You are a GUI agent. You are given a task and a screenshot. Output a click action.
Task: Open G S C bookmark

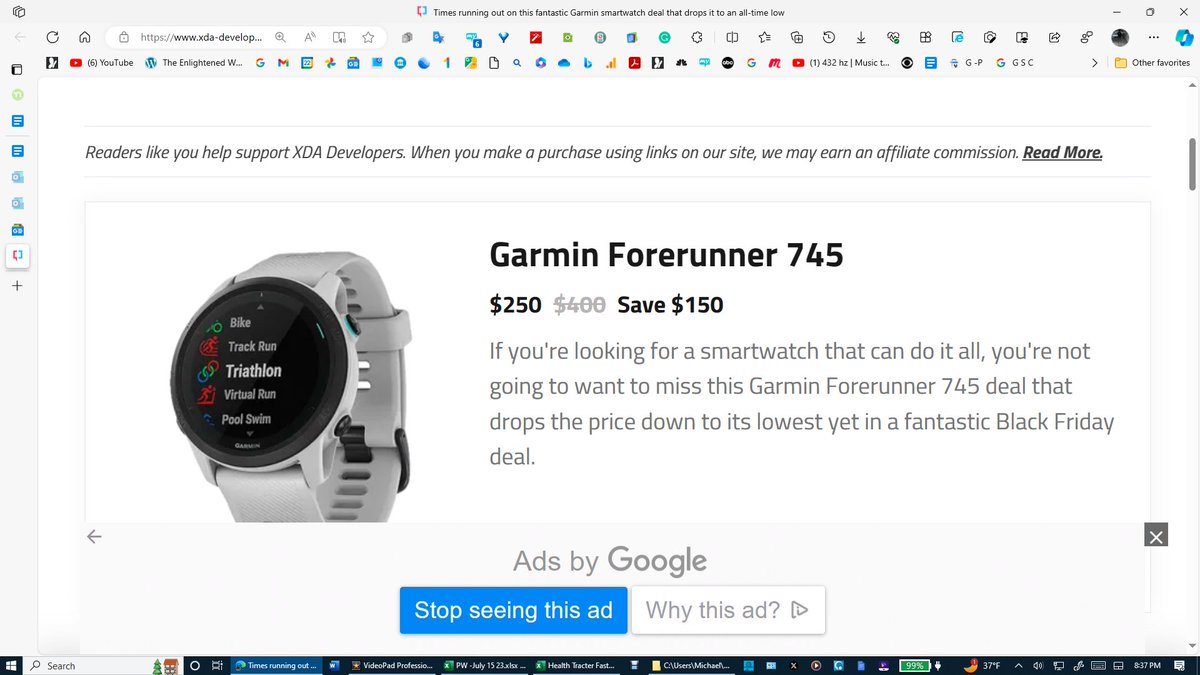(x=1014, y=63)
